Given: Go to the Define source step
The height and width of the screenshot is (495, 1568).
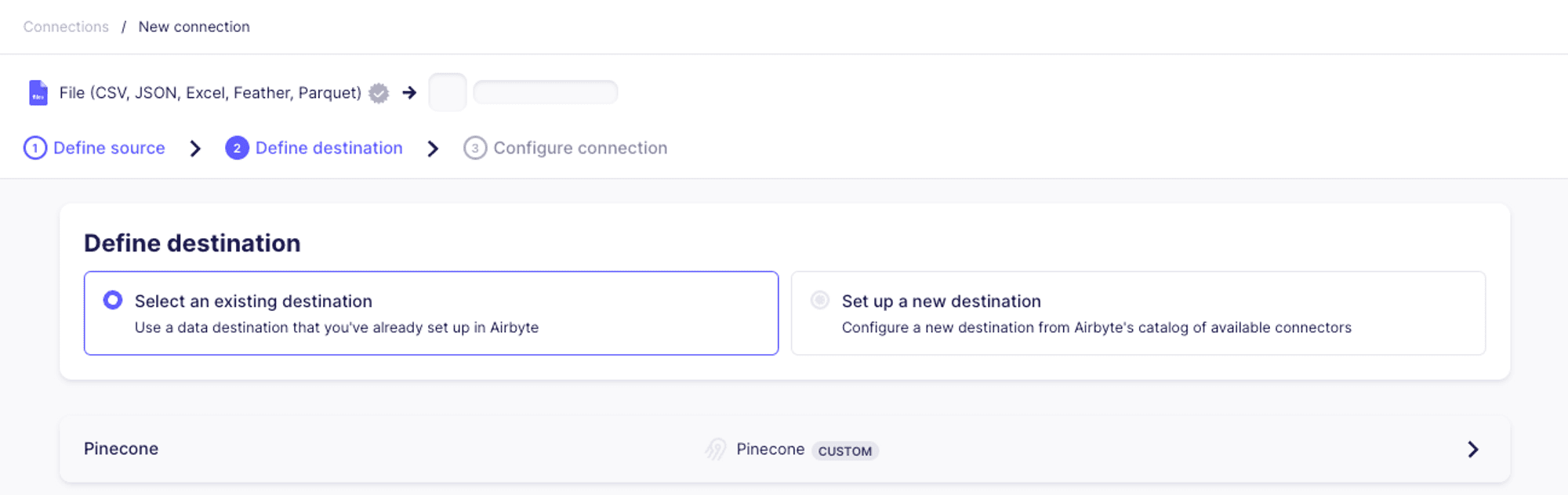Looking at the screenshot, I should click(x=109, y=147).
